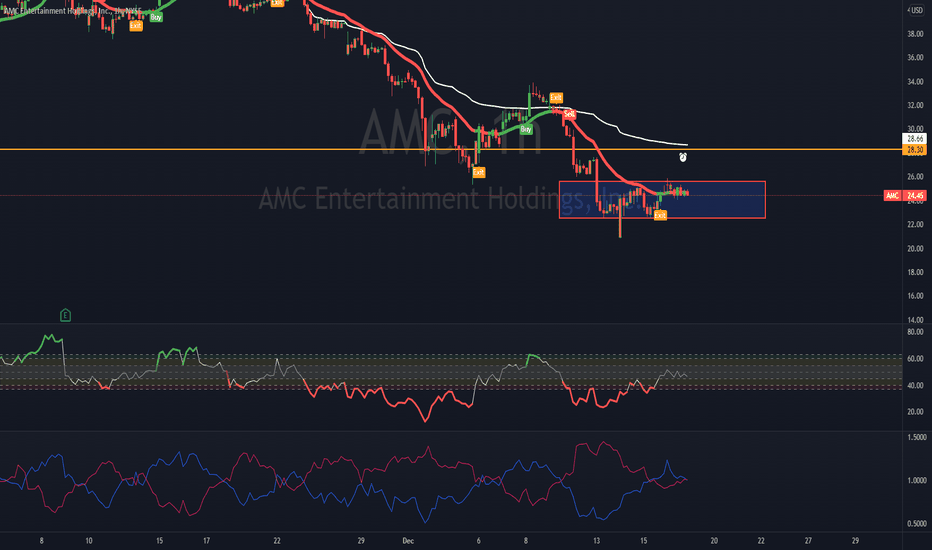Click the 60.00 RSI scale label
932x550 pixels.
coord(915,359)
